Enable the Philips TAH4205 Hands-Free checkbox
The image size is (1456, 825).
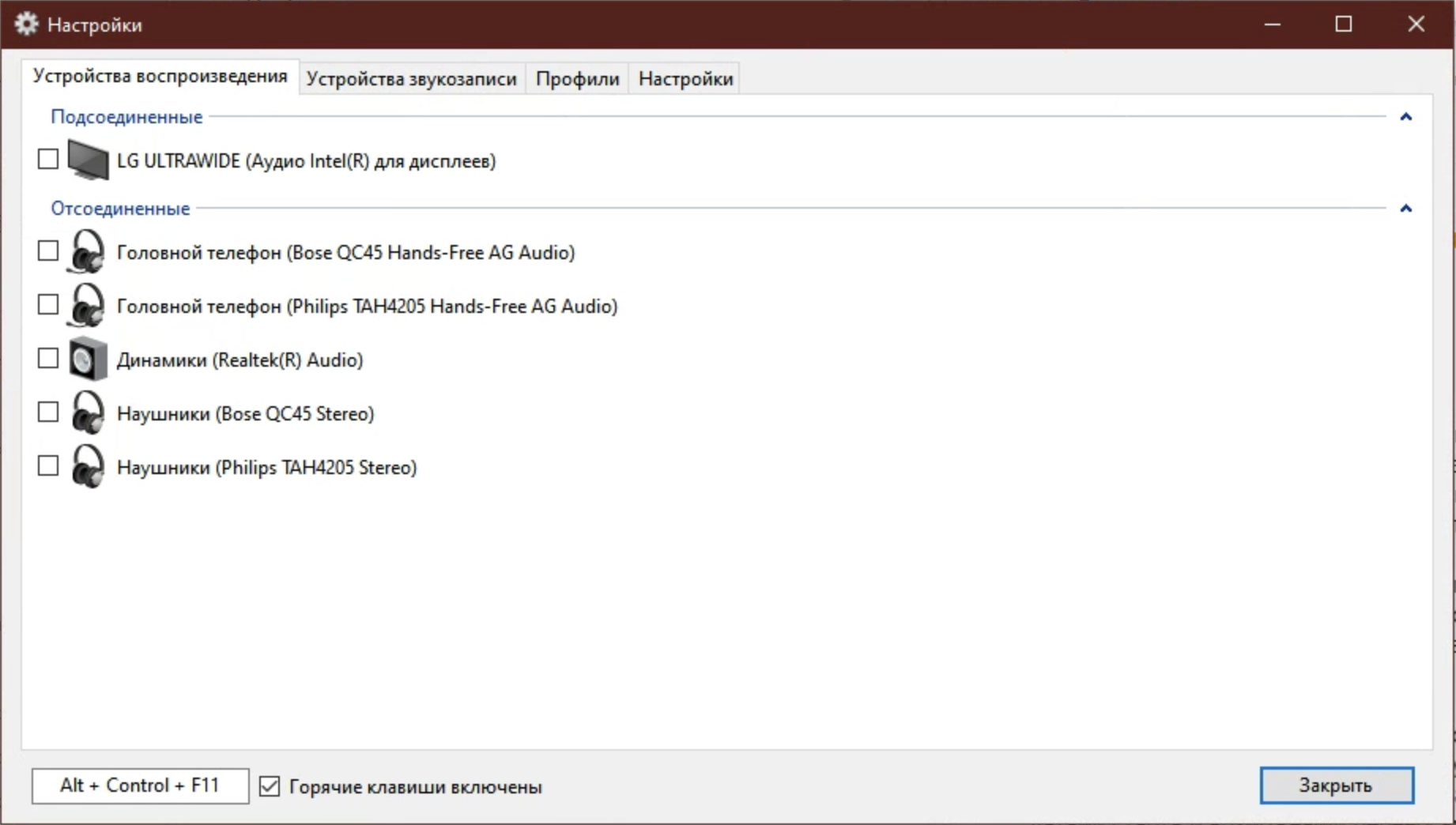(x=48, y=305)
